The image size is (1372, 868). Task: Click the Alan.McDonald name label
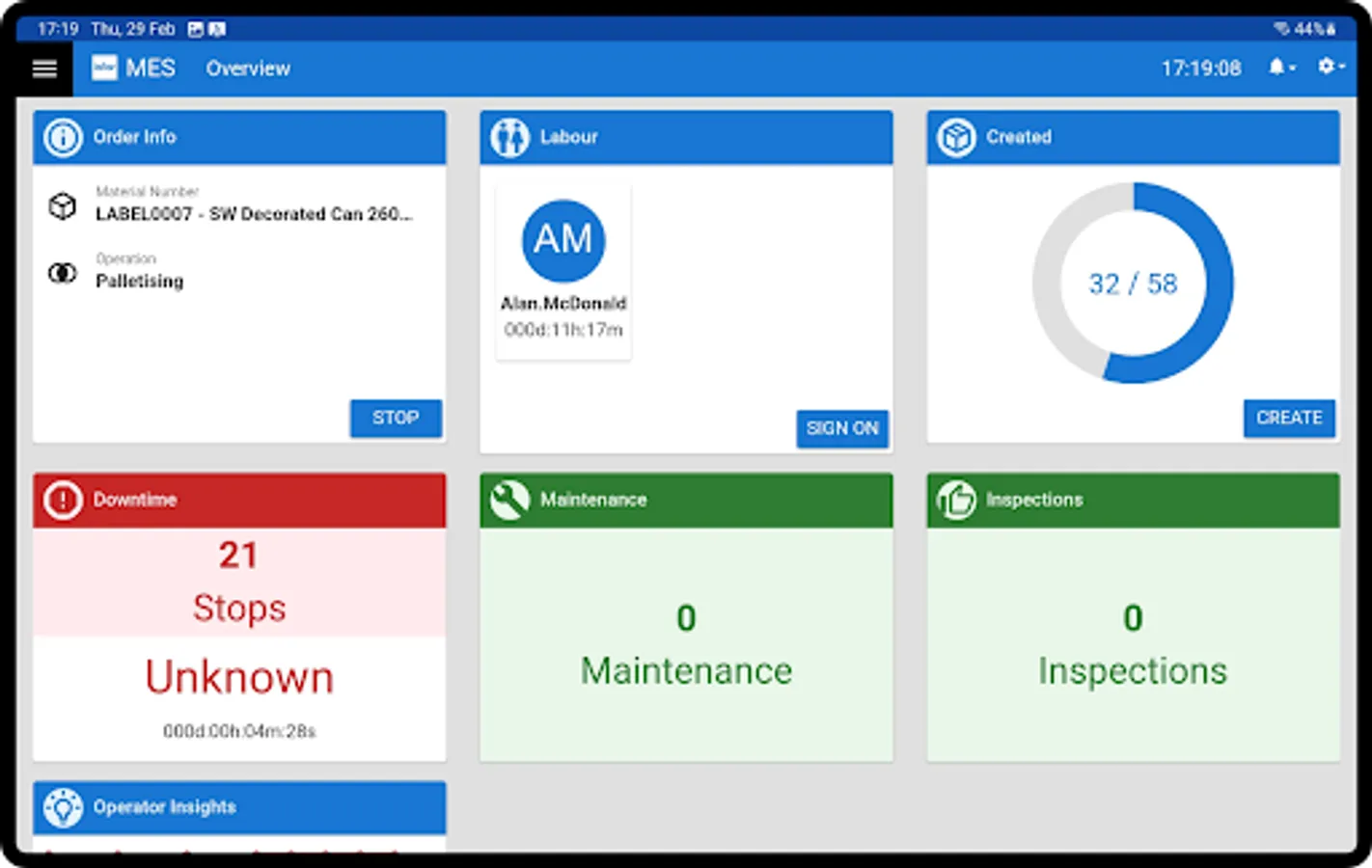[x=563, y=303]
